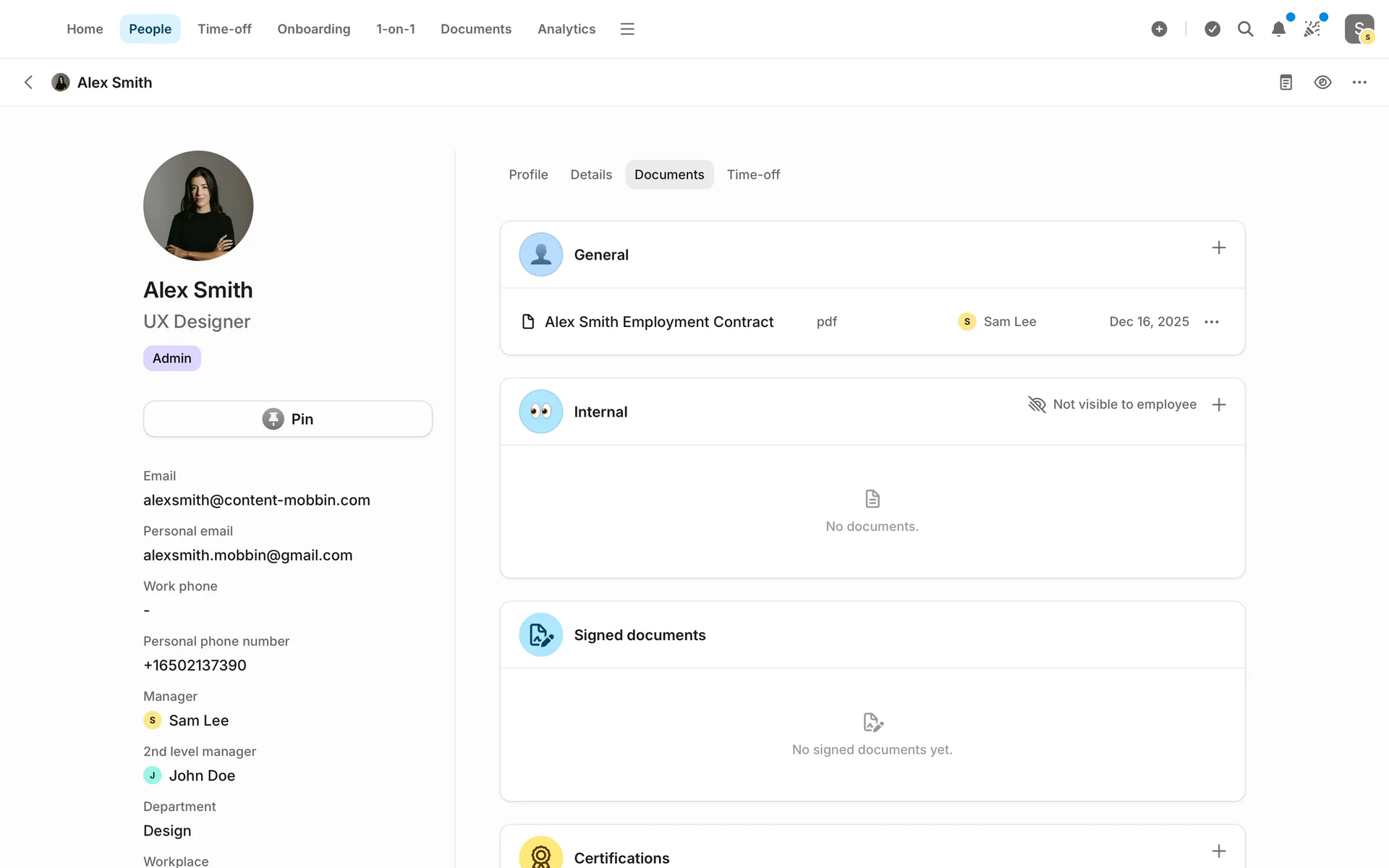Open Analytics from the top navigation

pyautogui.click(x=566, y=29)
